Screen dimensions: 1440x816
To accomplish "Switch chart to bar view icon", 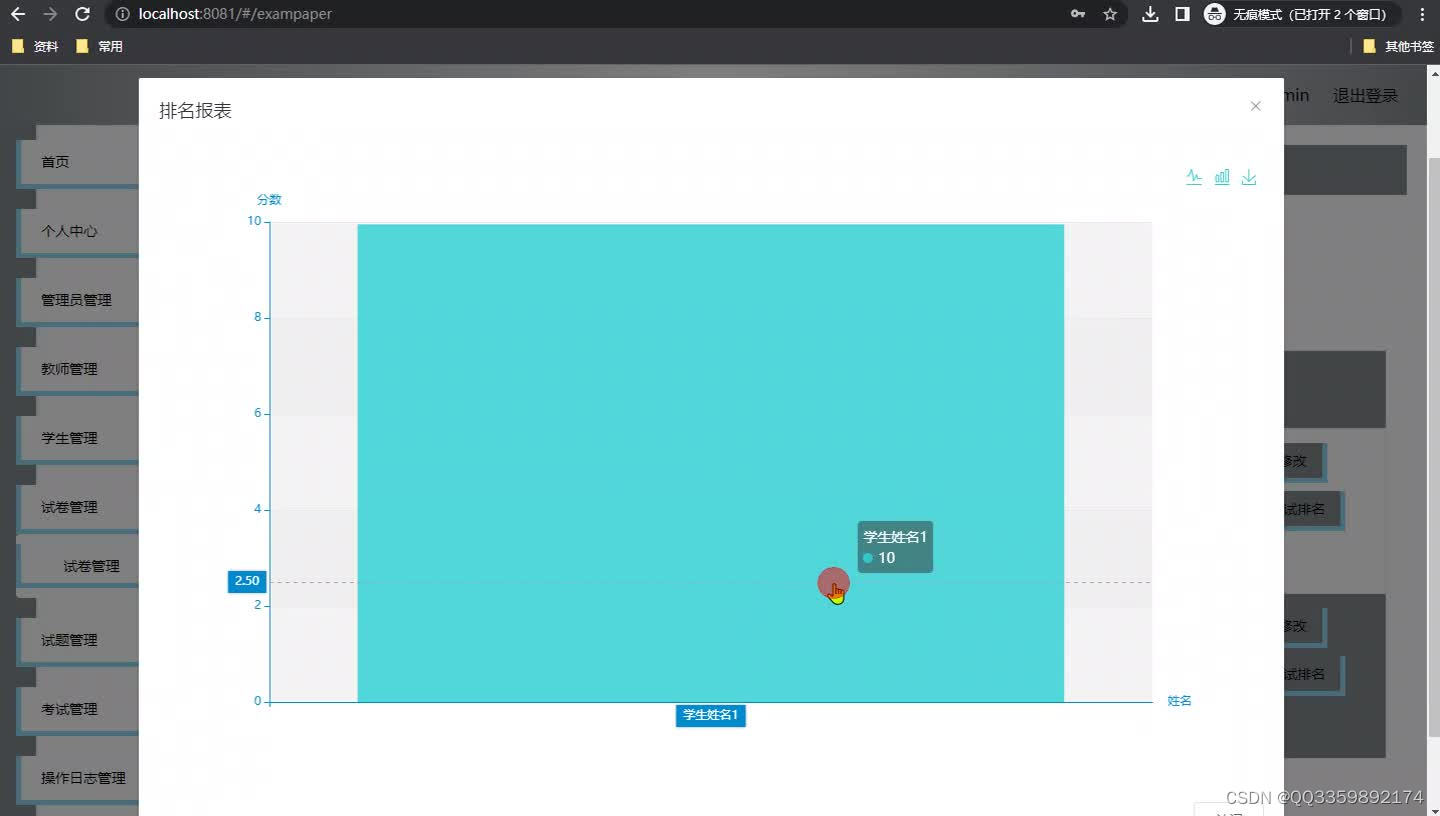I will 1222,177.
